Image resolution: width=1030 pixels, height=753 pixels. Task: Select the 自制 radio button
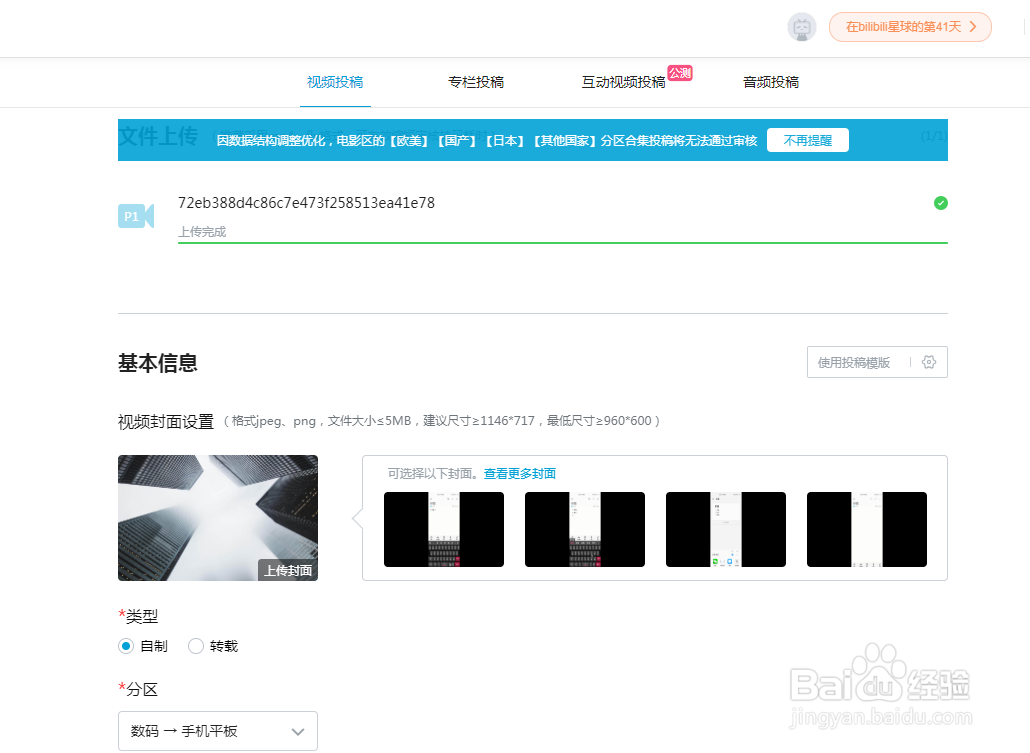[x=126, y=647]
